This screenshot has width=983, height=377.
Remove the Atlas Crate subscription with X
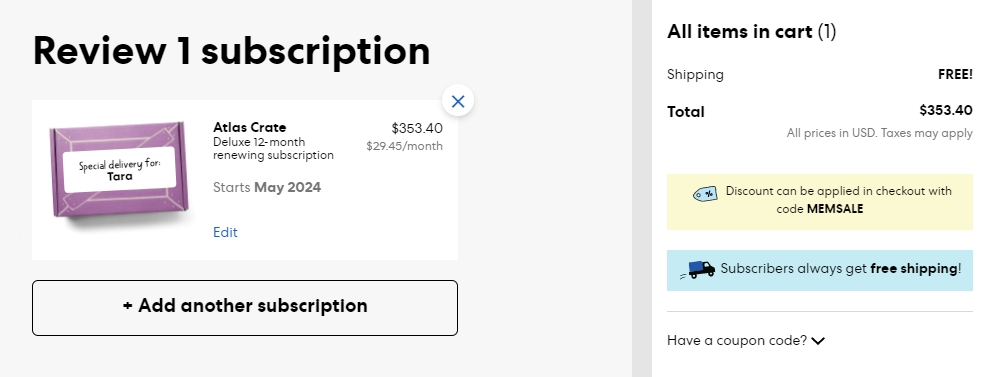(458, 100)
